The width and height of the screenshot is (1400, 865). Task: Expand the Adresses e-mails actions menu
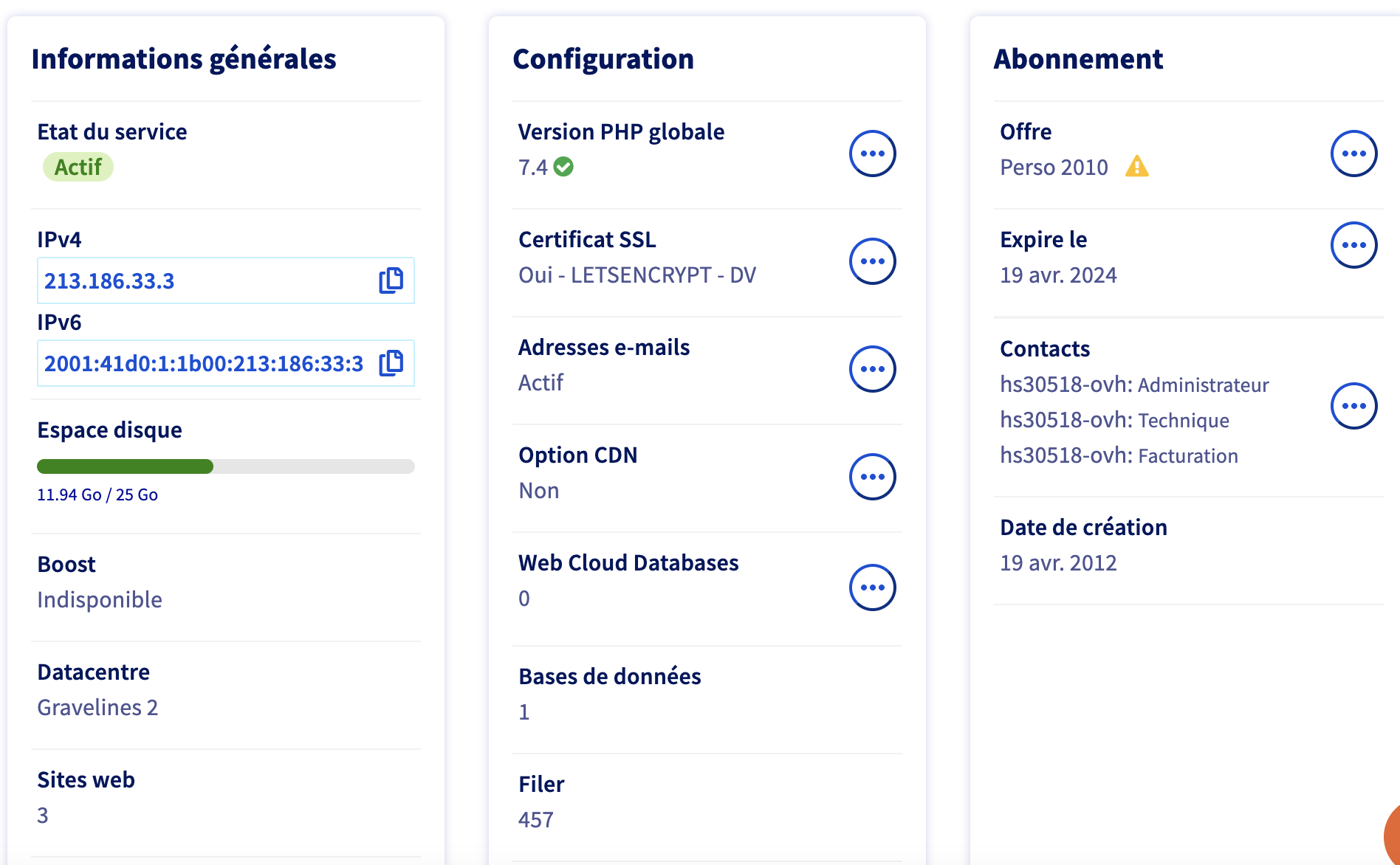click(872, 369)
